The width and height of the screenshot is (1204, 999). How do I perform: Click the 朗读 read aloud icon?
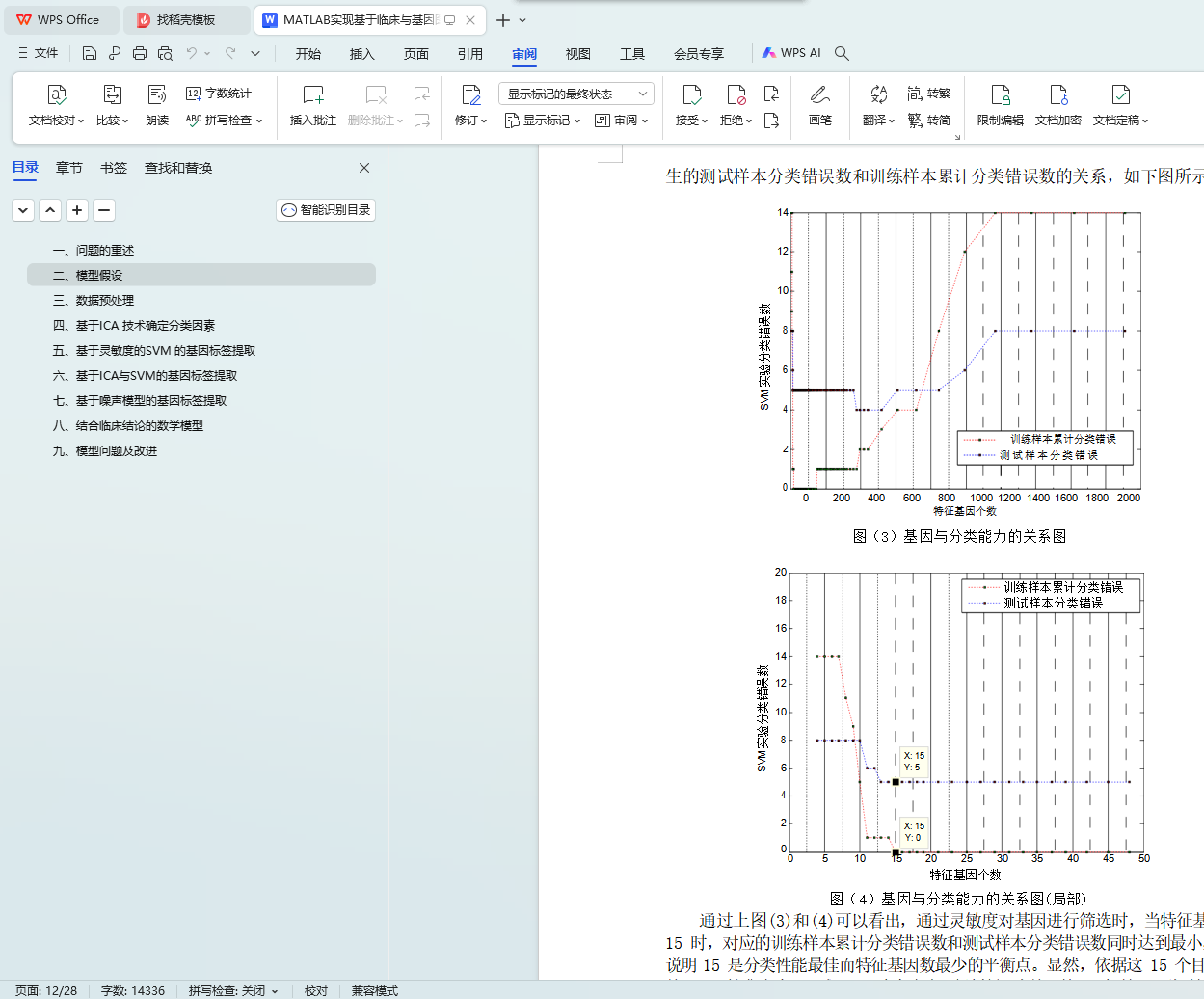(157, 94)
